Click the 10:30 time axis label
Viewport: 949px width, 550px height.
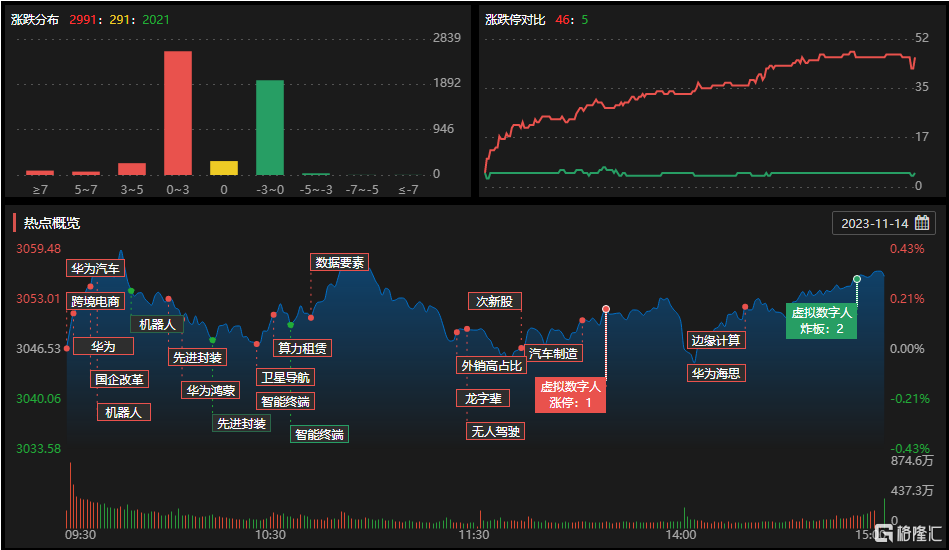click(271, 534)
